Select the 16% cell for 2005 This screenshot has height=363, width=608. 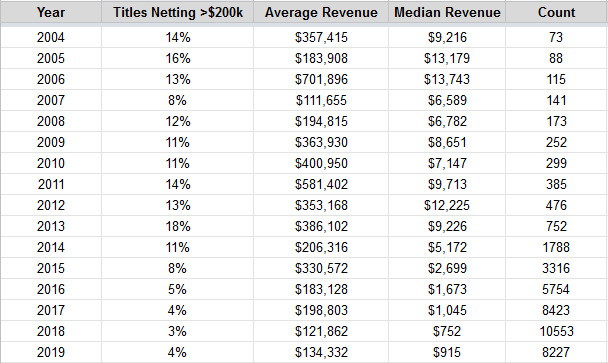[x=178, y=58]
